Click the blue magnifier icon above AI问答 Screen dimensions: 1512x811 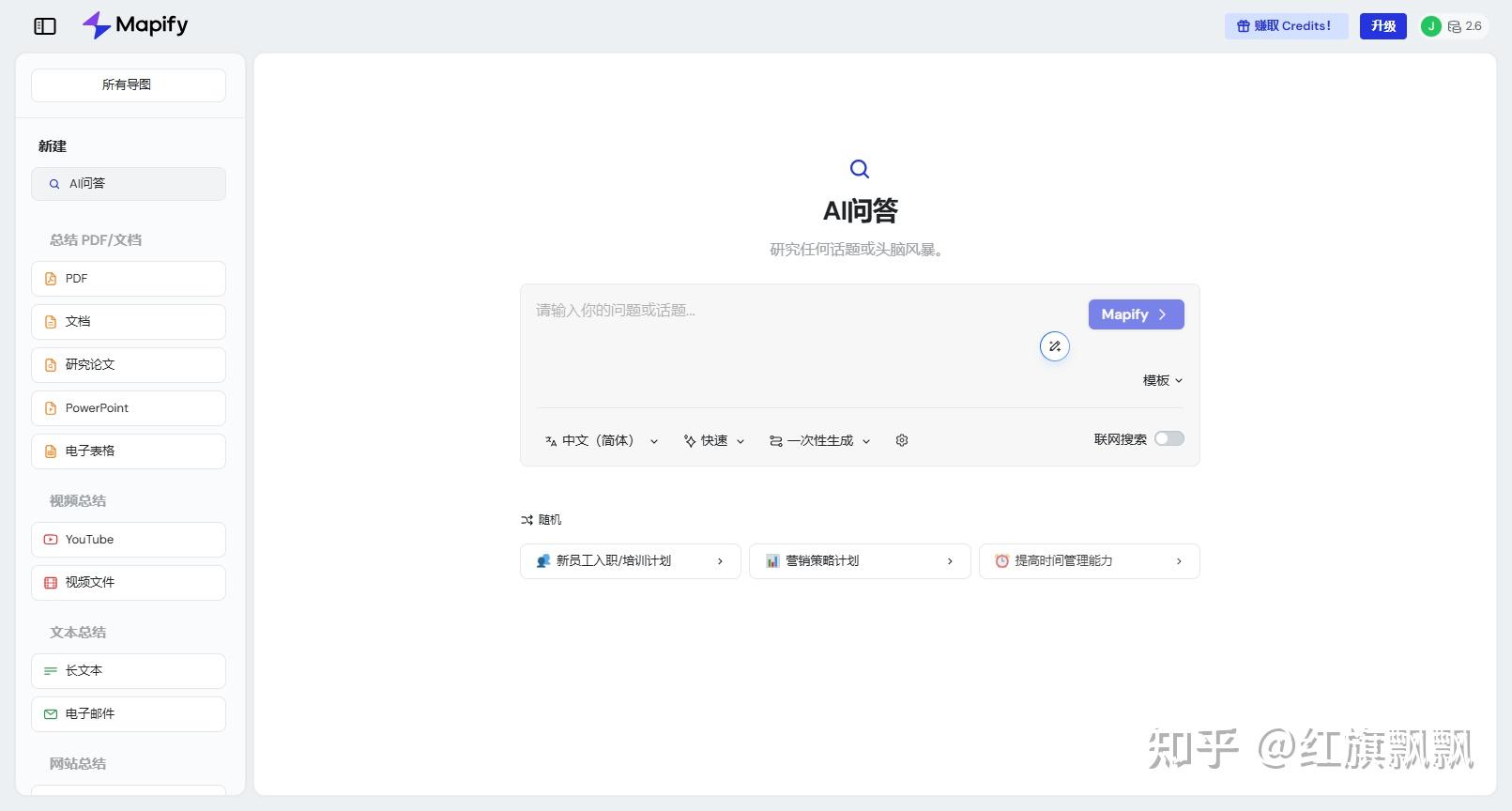point(860,169)
